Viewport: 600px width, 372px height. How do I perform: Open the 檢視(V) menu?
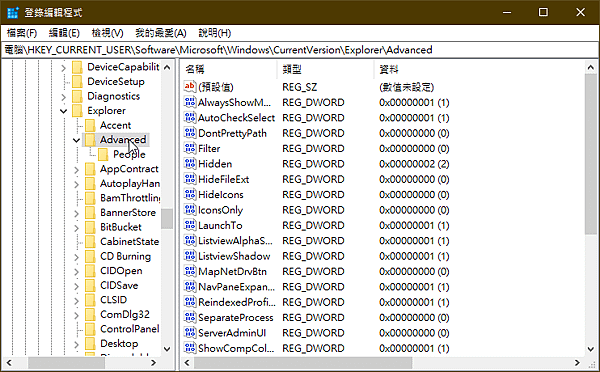click(107, 33)
